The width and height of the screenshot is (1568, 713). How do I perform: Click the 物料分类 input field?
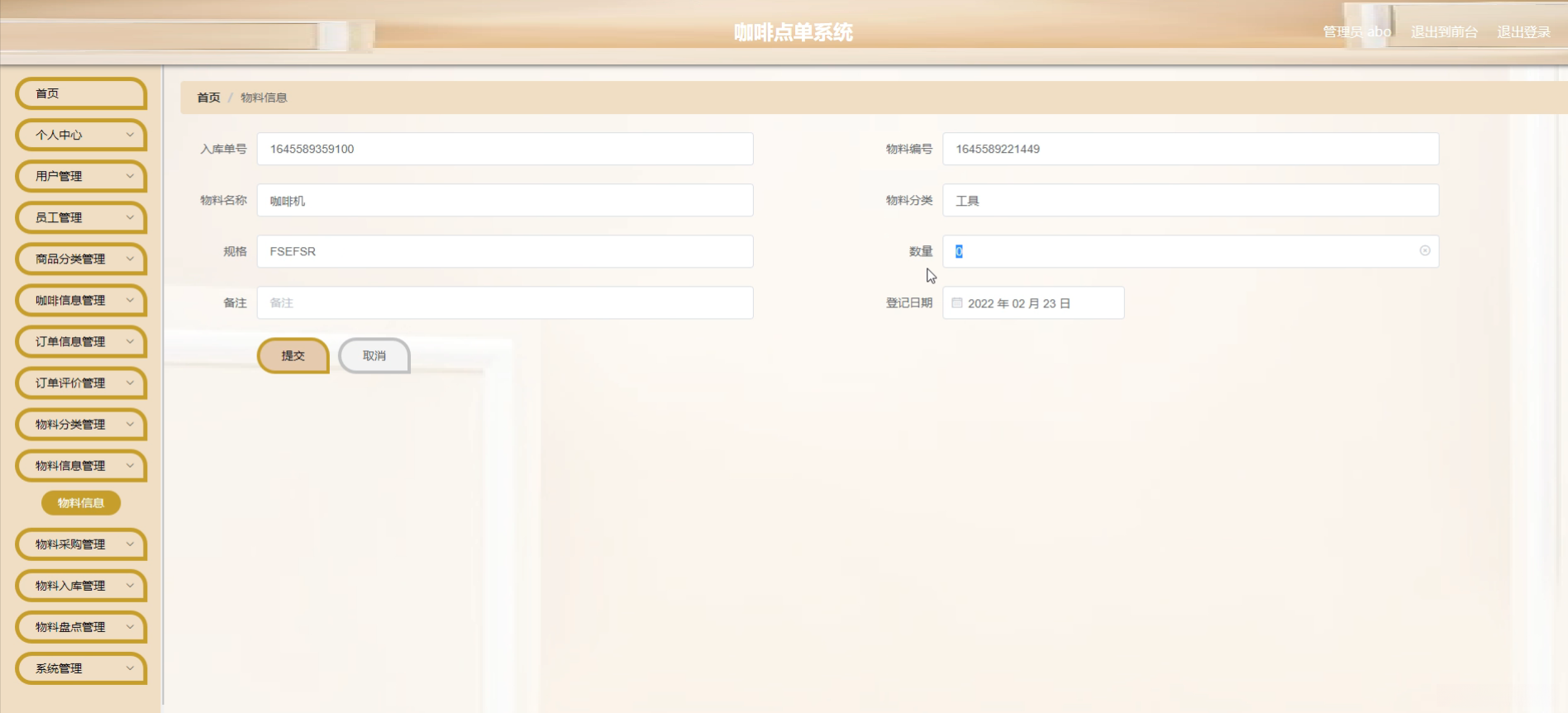coord(1191,201)
